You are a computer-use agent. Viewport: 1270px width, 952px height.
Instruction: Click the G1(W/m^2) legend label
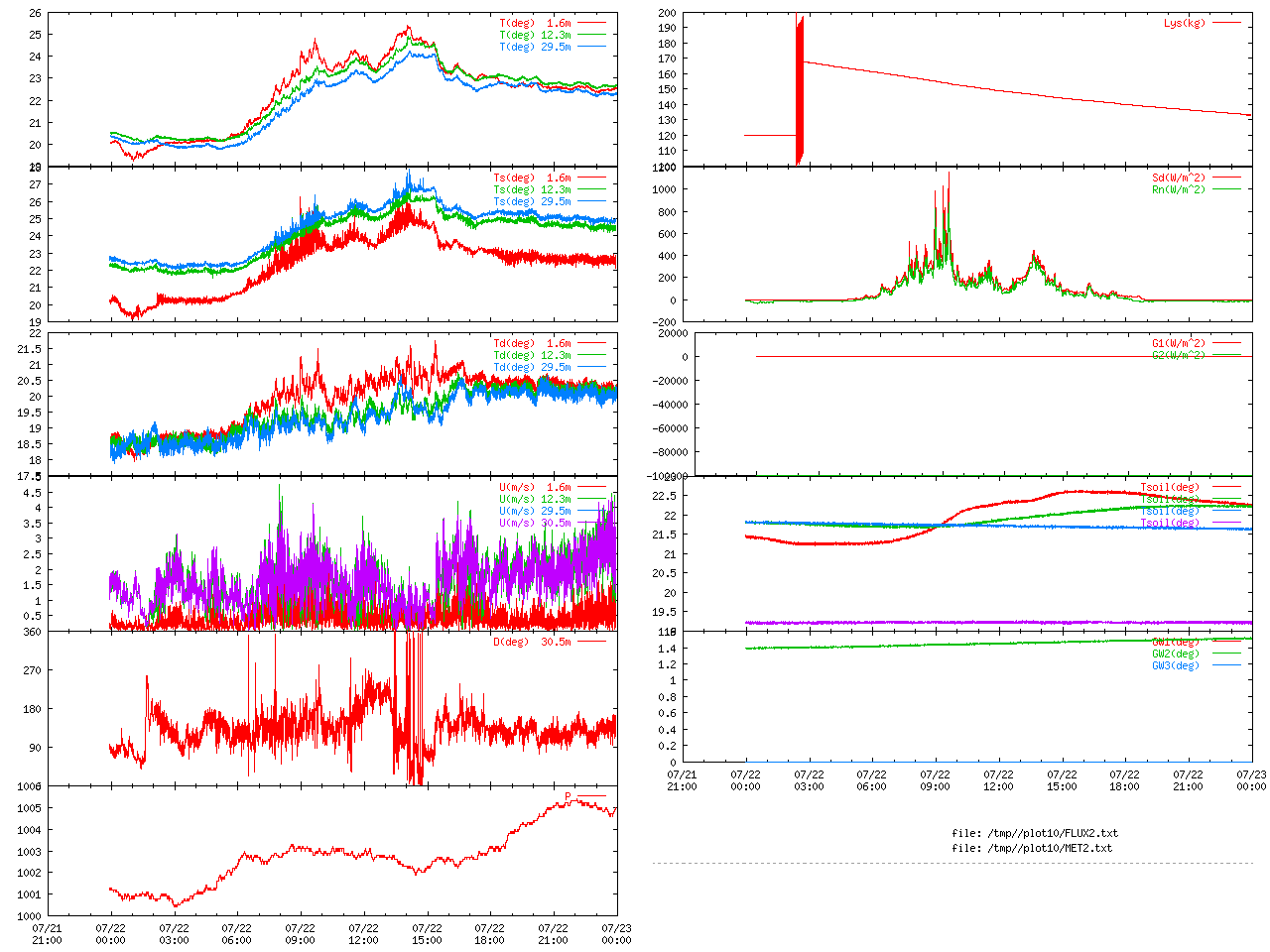[1178, 343]
